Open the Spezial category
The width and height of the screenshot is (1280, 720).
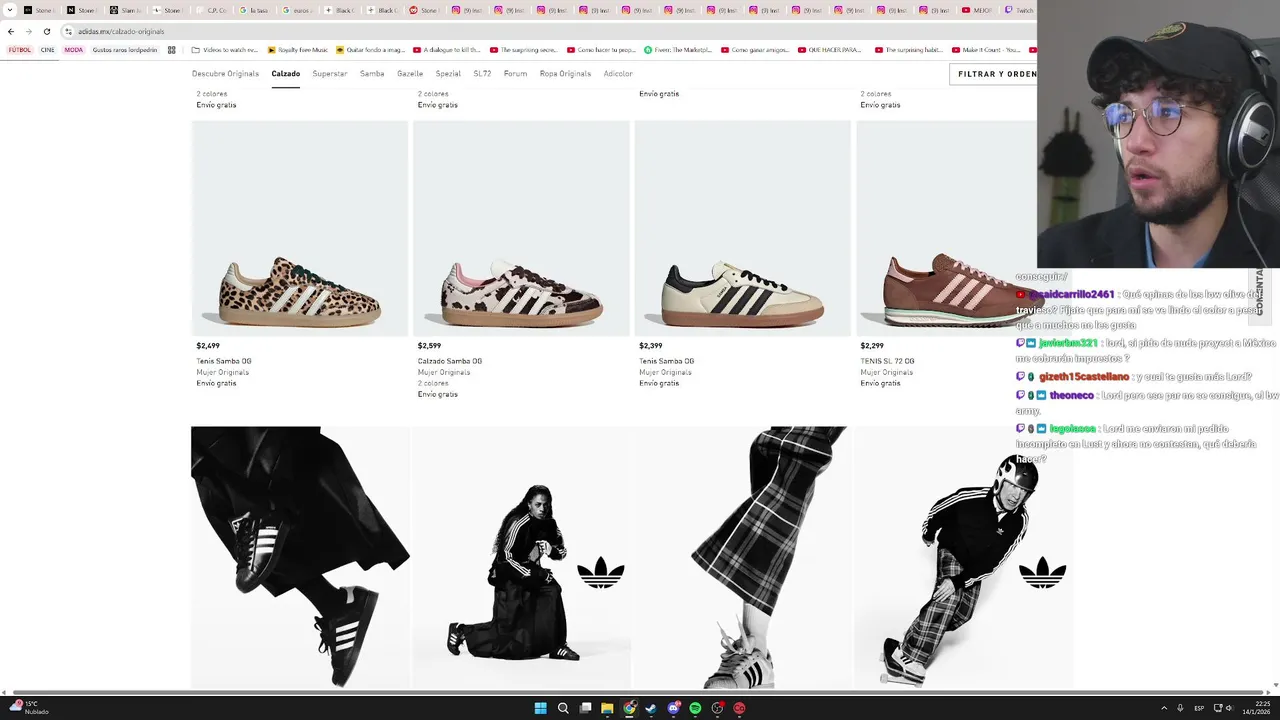pyautogui.click(x=448, y=74)
